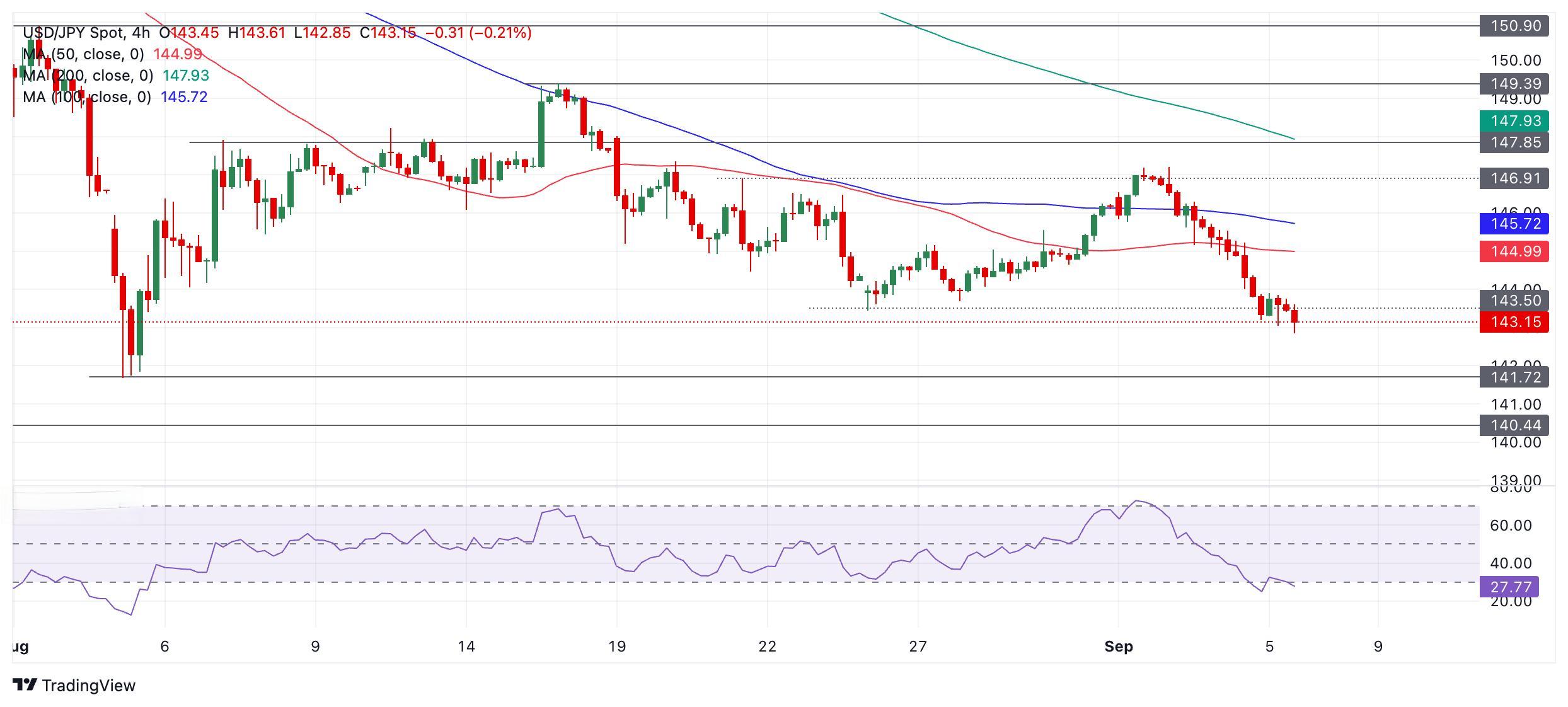Click the 150.90 horizontal level label
This screenshot has height=707, width=1568.
pos(1514,26)
